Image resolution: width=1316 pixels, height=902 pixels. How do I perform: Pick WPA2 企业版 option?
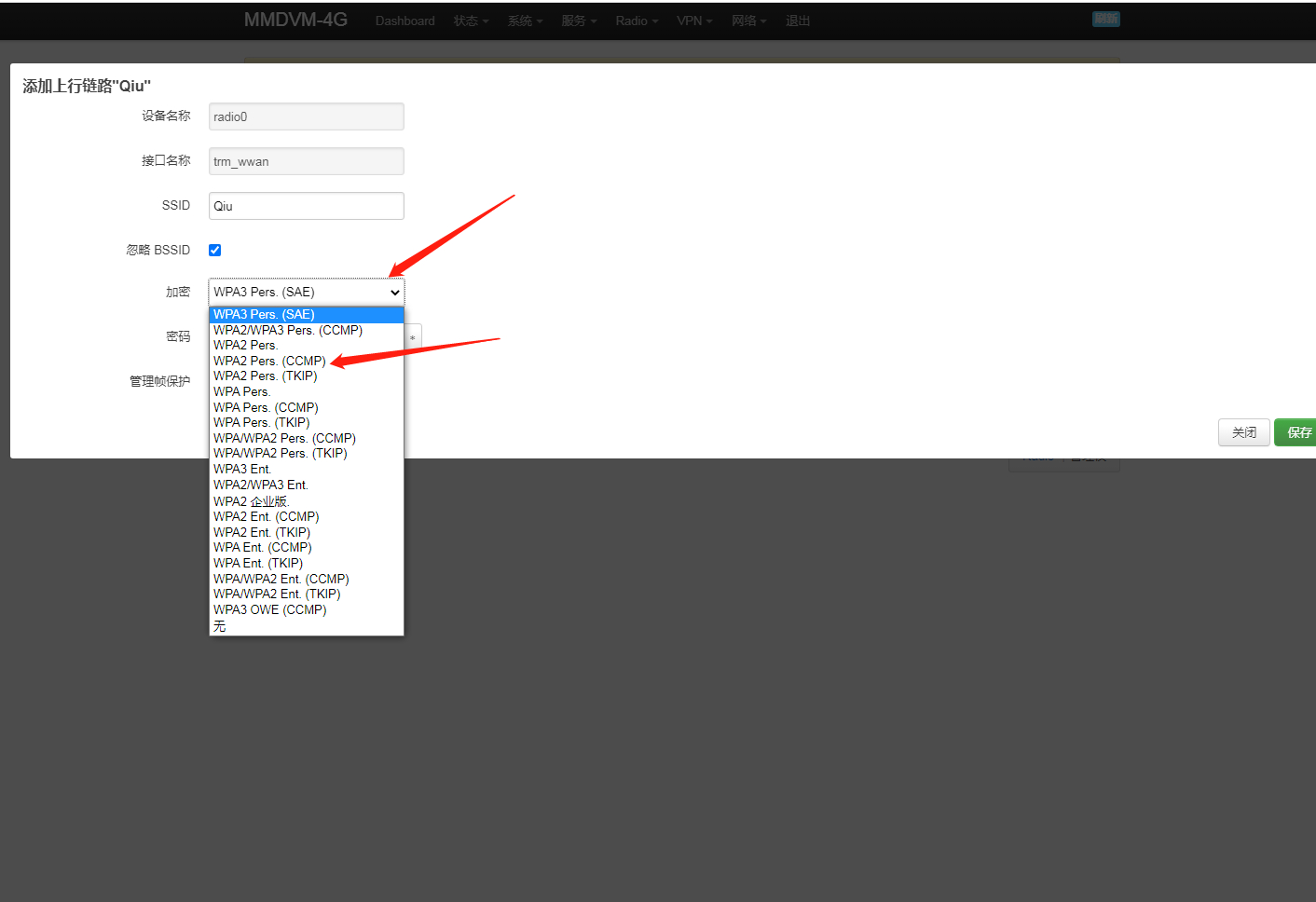[x=251, y=501]
